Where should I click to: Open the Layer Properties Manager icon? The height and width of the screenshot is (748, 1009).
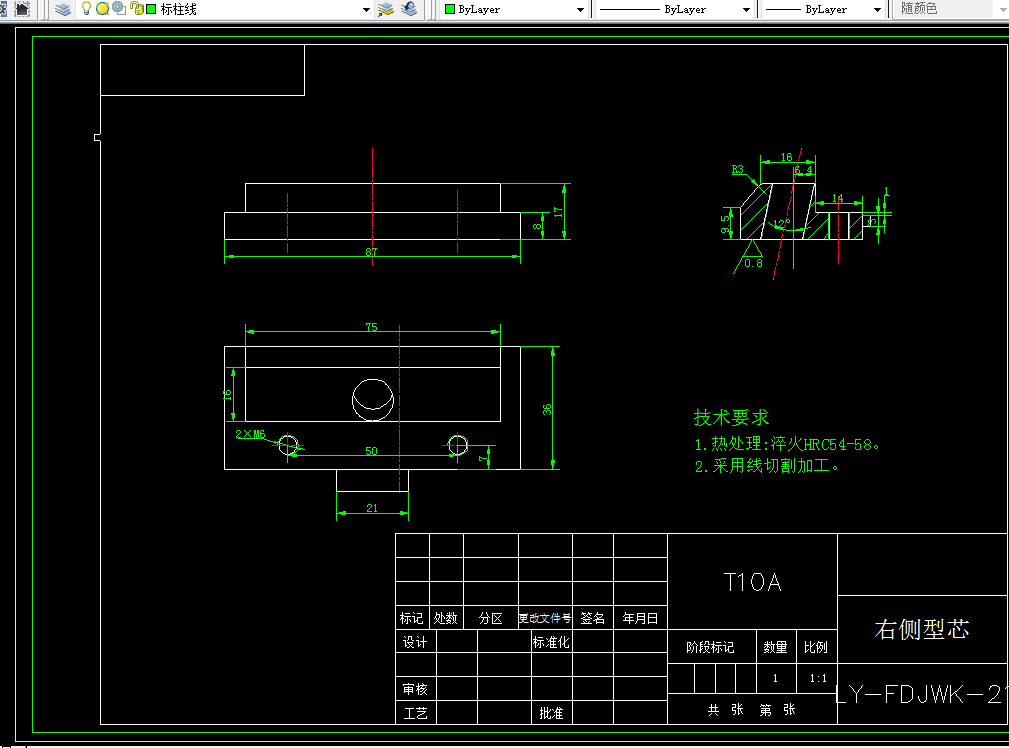(x=62, y=9)
